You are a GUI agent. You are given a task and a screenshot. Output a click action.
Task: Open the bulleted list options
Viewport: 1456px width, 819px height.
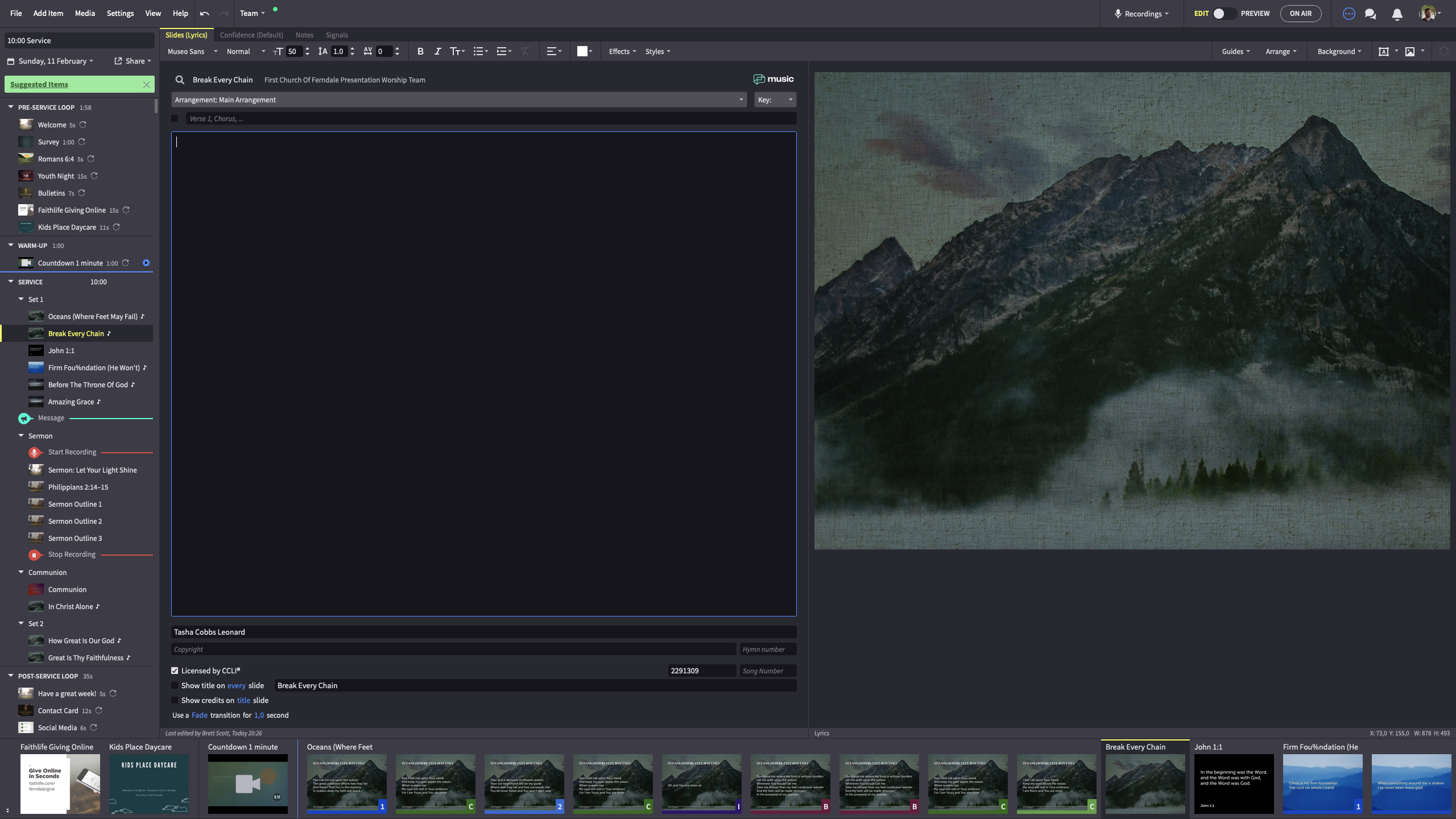pos(481,51)
